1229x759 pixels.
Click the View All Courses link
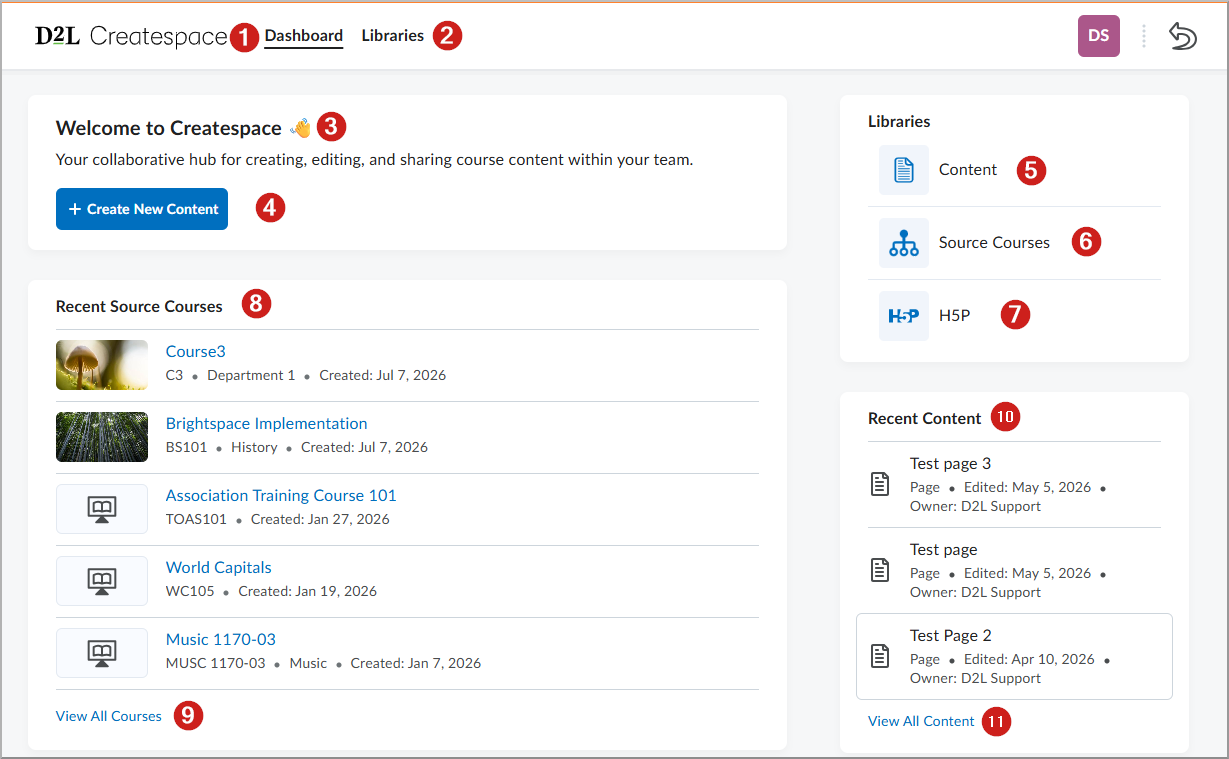pyautogui.click(x=109, y=716)
